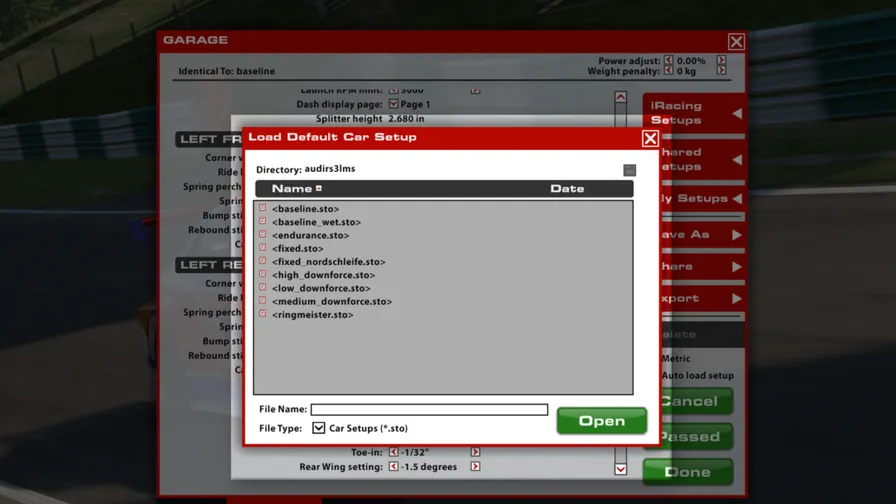This screenshot has height=504, width=896.
Task: Click the Cancel button in Garage
Action: [x=696, y=401]
